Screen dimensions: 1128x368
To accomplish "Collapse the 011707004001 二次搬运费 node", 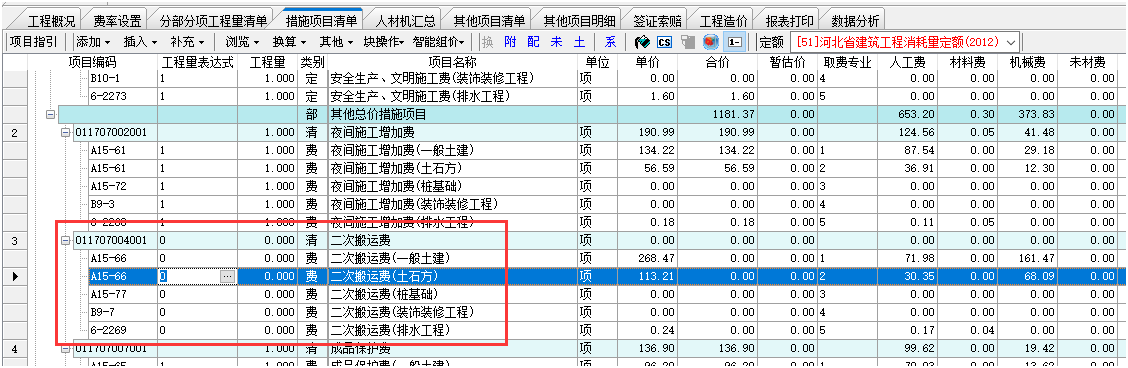I will (x=65, y=240).
